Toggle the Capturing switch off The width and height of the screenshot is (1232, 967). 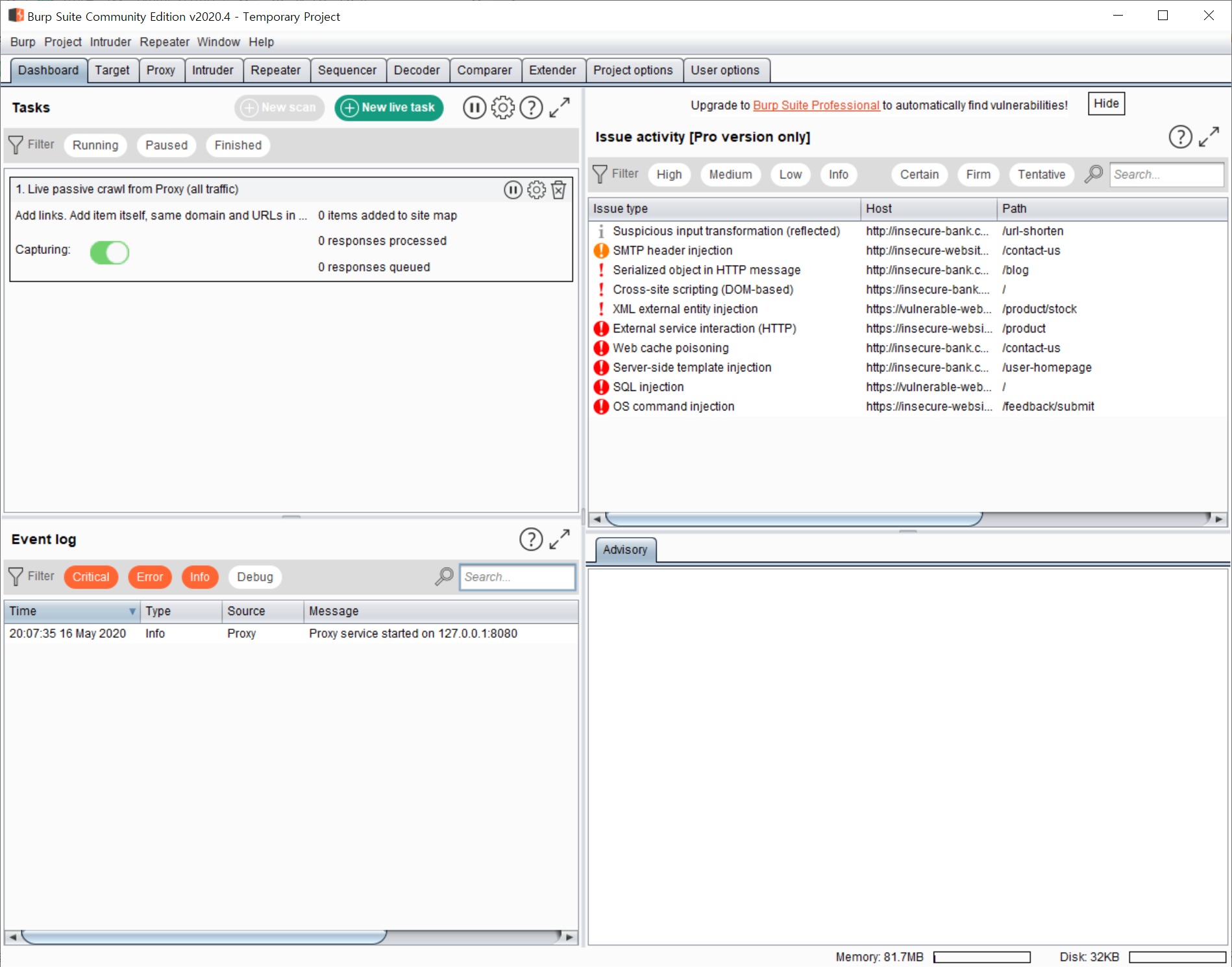click(x=110, y=253)
